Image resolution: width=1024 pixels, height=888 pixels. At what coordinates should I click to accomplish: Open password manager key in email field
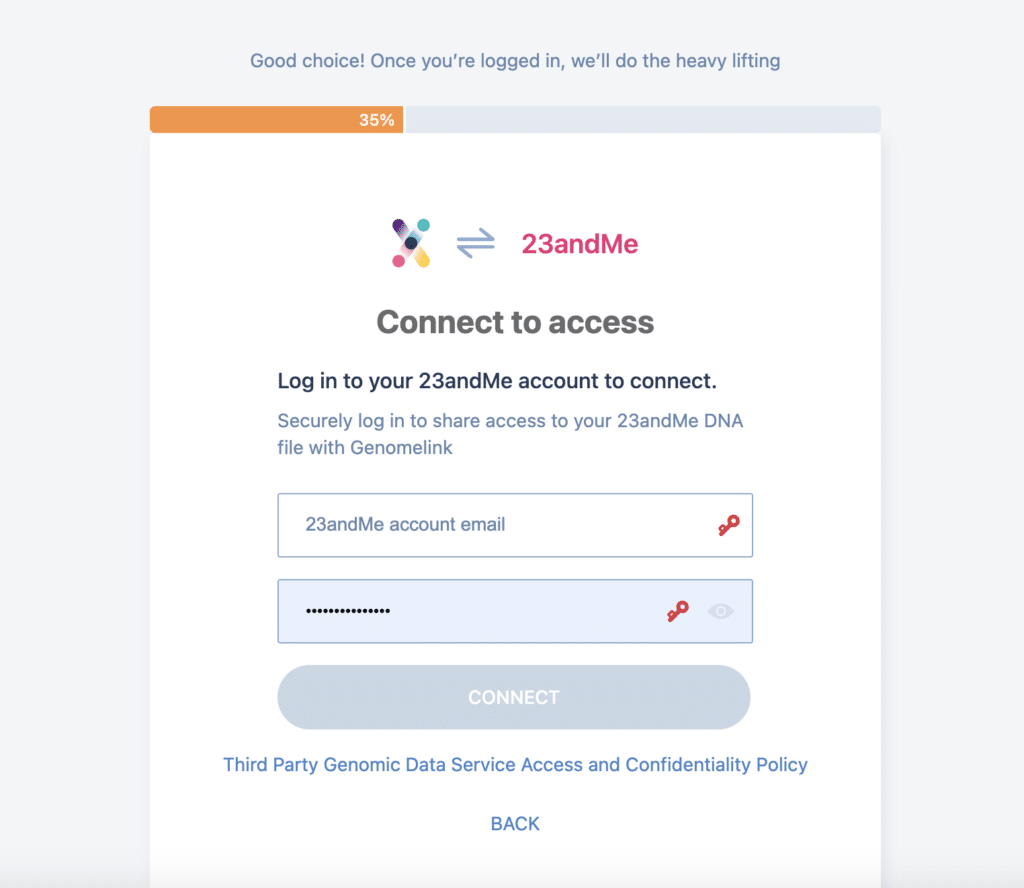[729, 525]
